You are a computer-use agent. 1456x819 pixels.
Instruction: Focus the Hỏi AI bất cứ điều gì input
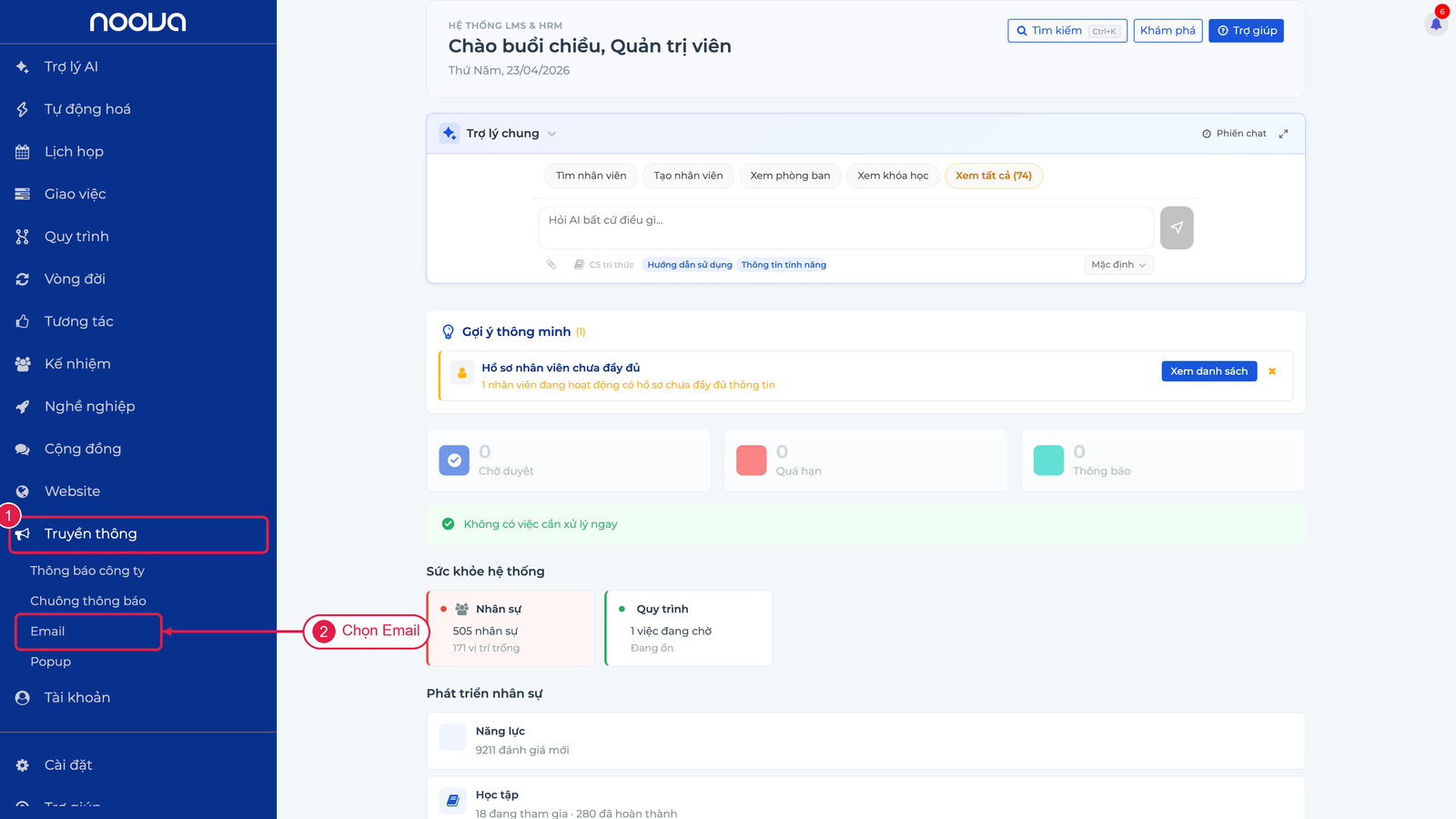[846, 227]
